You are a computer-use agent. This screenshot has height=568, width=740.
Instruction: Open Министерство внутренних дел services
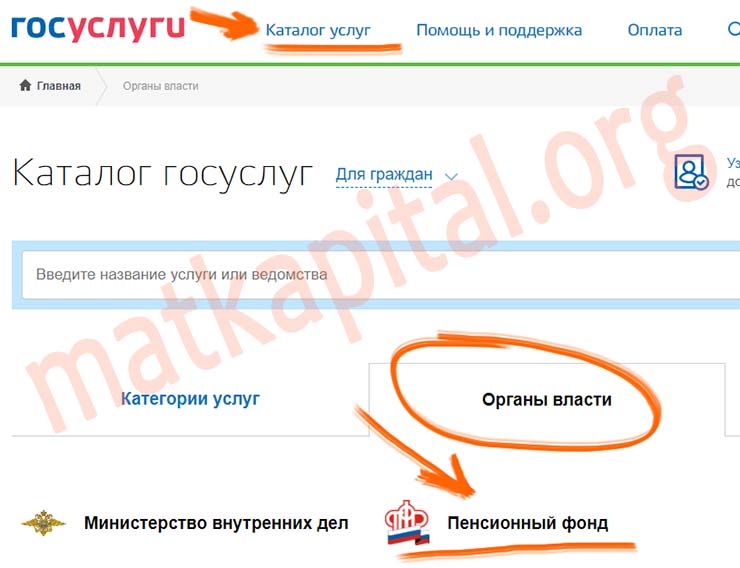pyautogui.click(x=216, y=523)
